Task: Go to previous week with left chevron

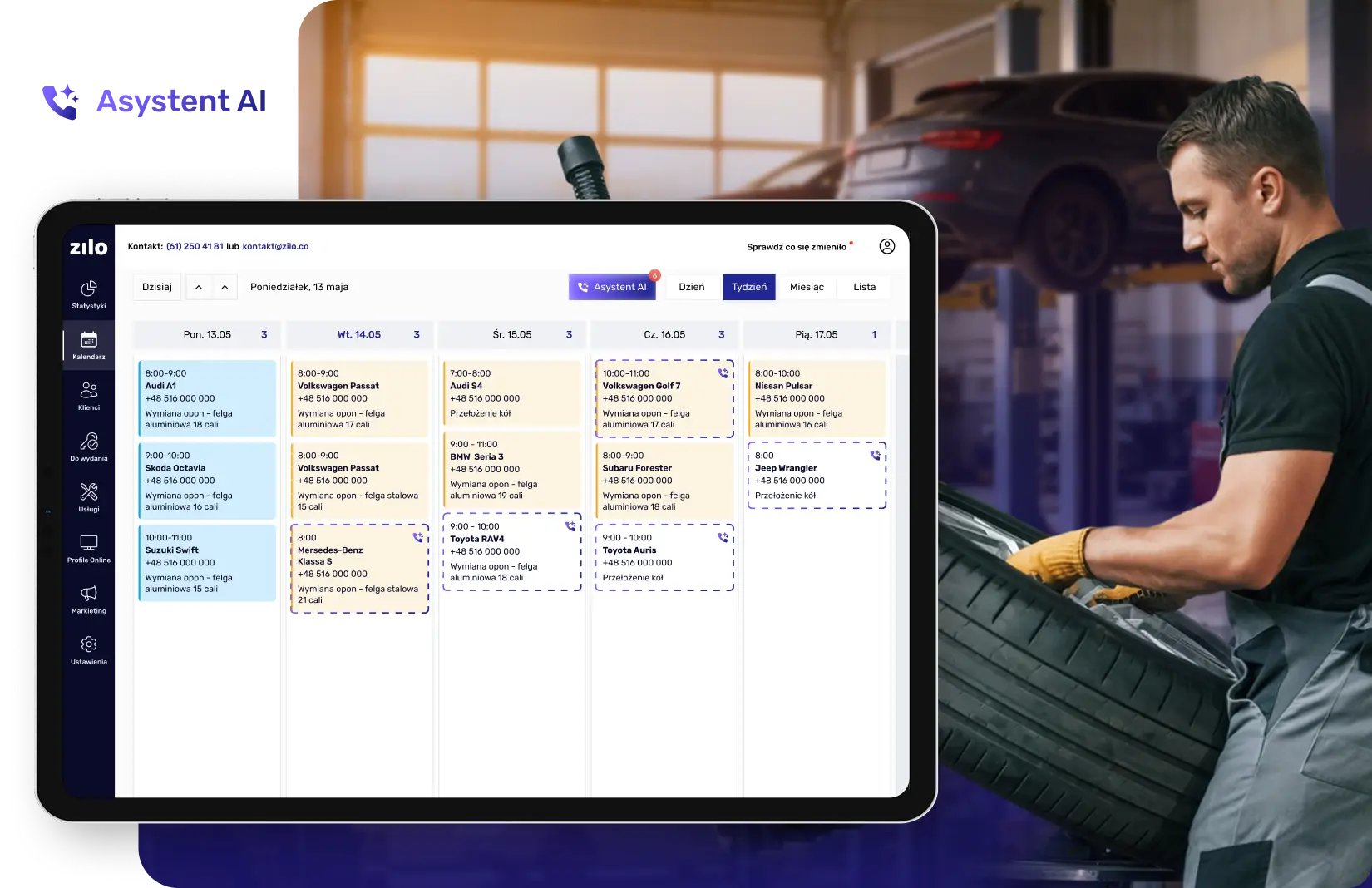Action: coord(199,287)
